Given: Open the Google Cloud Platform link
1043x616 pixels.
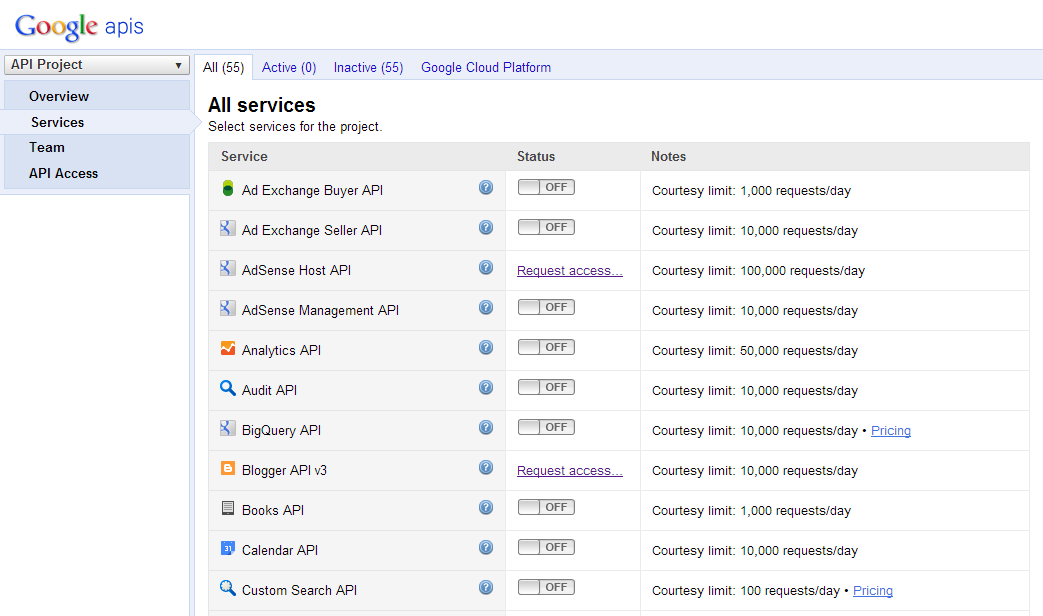Looking at the screenshot, I should point(486,67).
